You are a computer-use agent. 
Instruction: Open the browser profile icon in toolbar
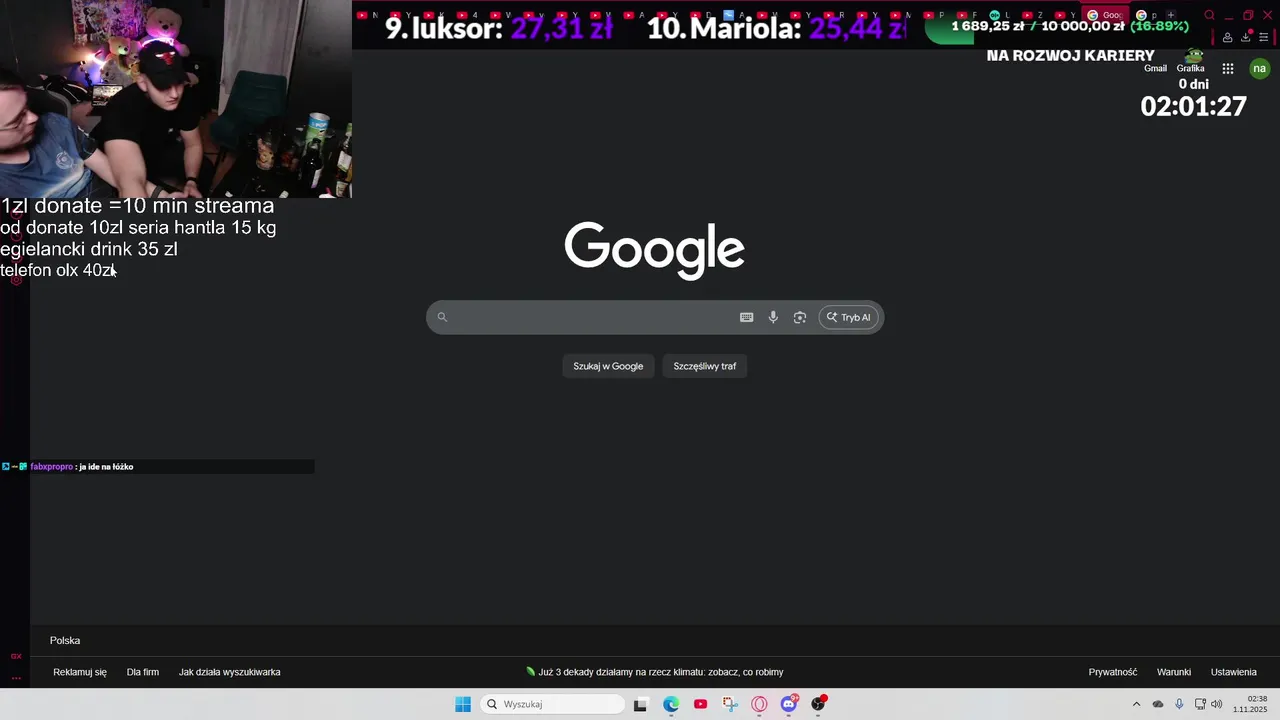[x=1227, y=38]
